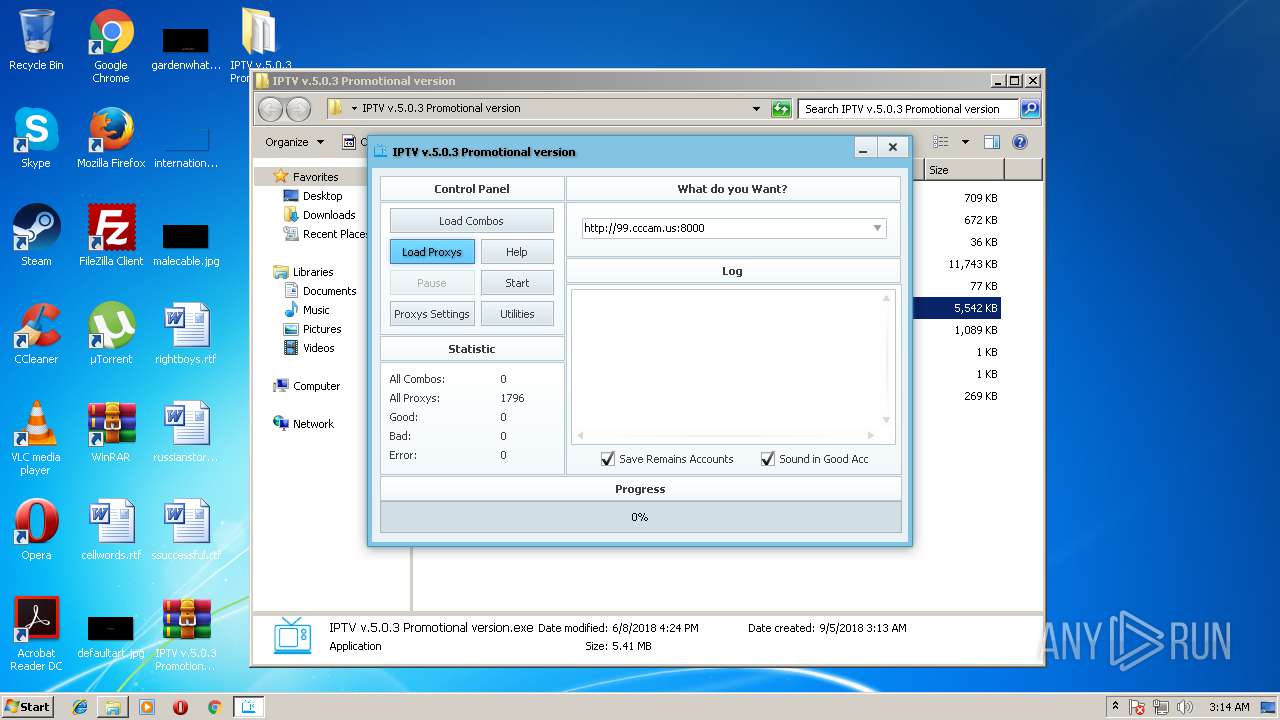Open Google Chrome desktop shortcut

click(x=111, y=46)
